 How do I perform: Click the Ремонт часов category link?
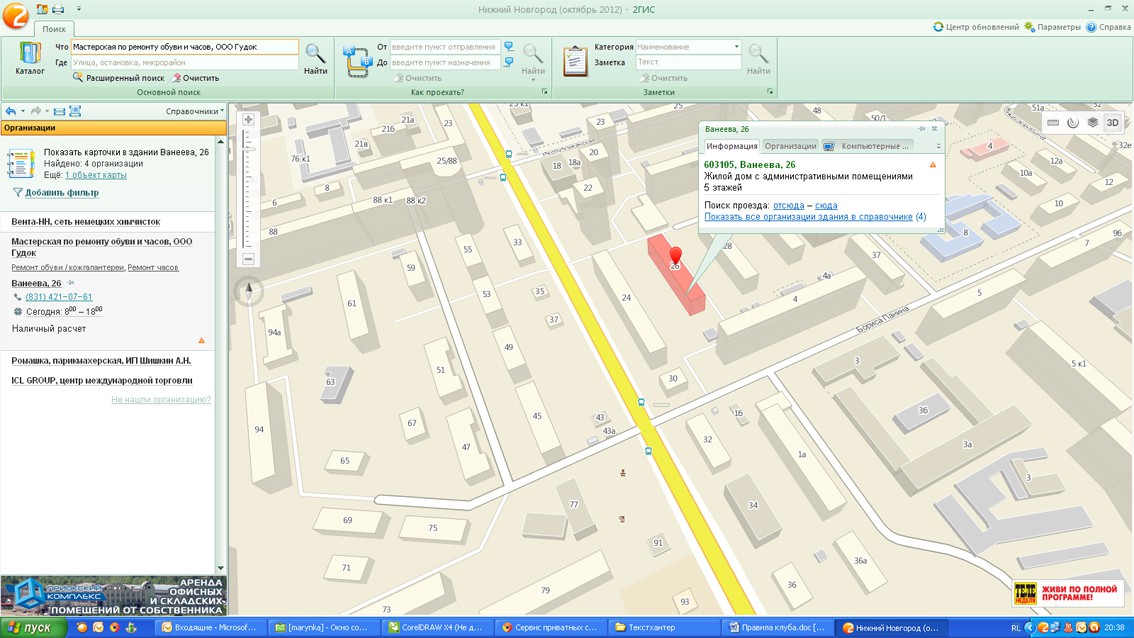pos(153,268)
